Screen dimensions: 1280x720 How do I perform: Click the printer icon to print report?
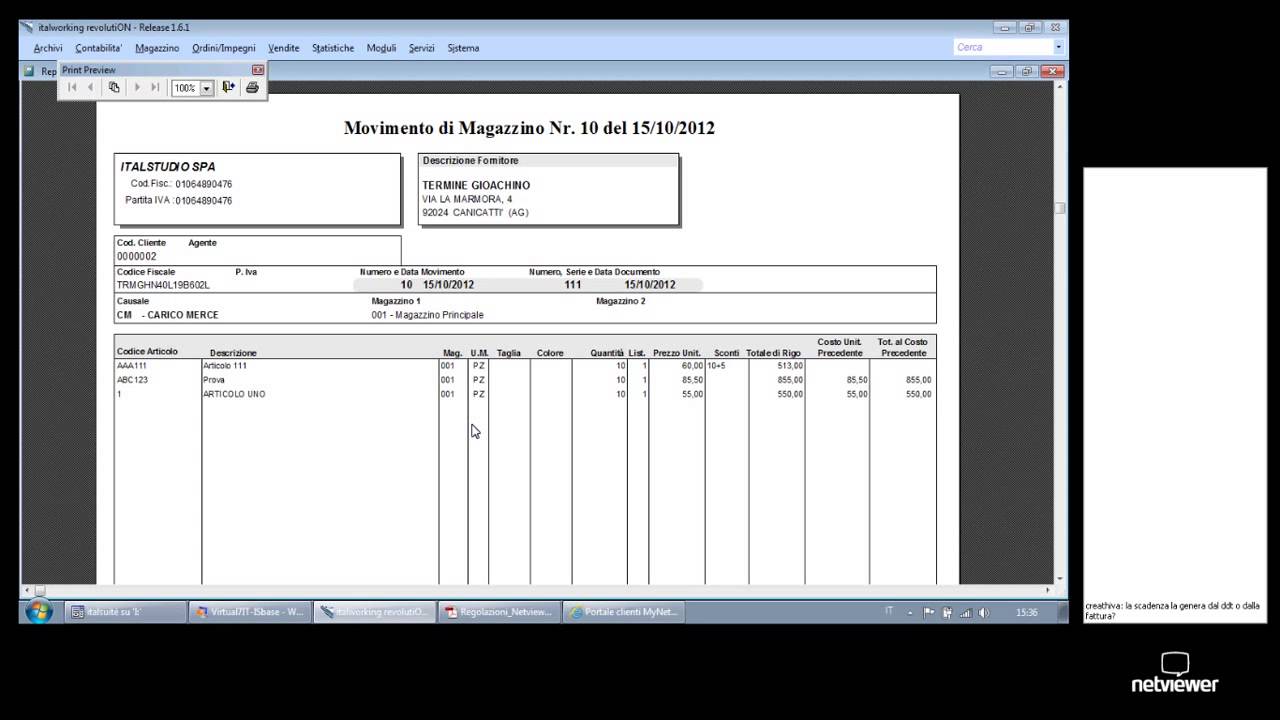click(252, 88)
